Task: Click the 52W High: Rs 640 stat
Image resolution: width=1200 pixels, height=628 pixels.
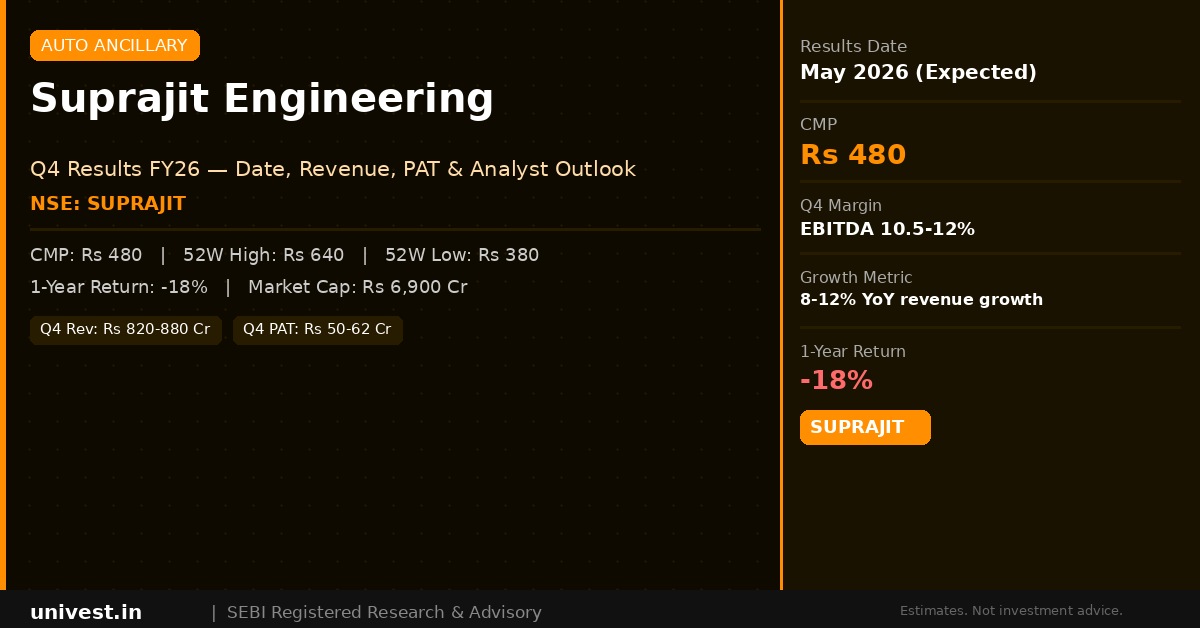Action: [x=263, y=255]
